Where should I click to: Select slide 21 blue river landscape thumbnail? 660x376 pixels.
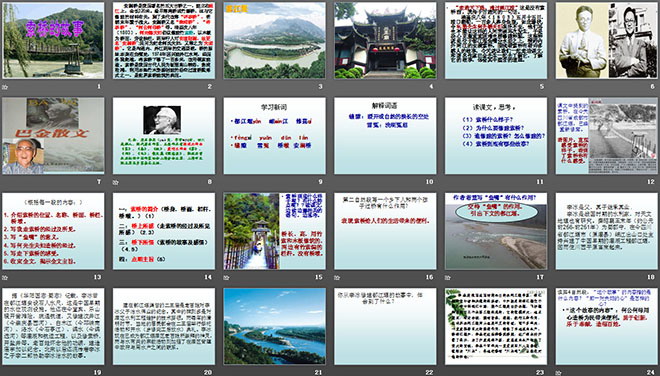(x=274, y=326)
